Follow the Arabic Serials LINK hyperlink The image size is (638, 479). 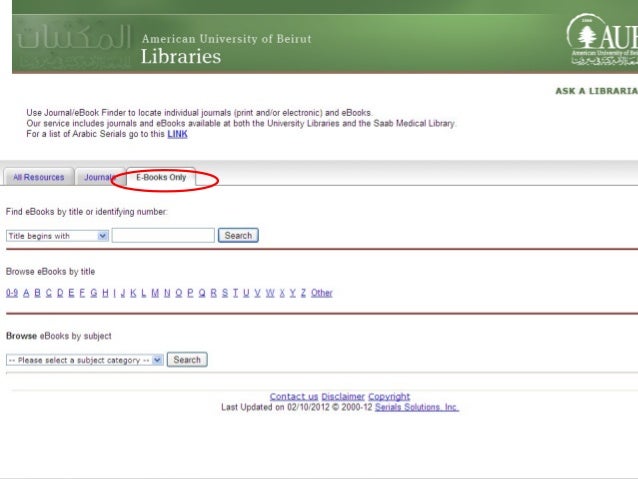[177, 134]
